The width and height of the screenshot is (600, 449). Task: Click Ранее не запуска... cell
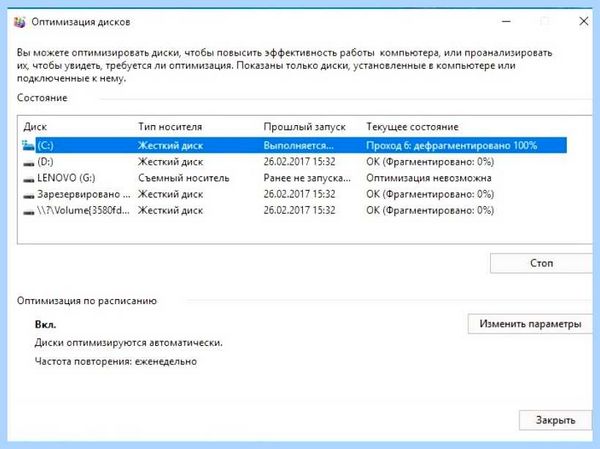[x=307, y=178]
